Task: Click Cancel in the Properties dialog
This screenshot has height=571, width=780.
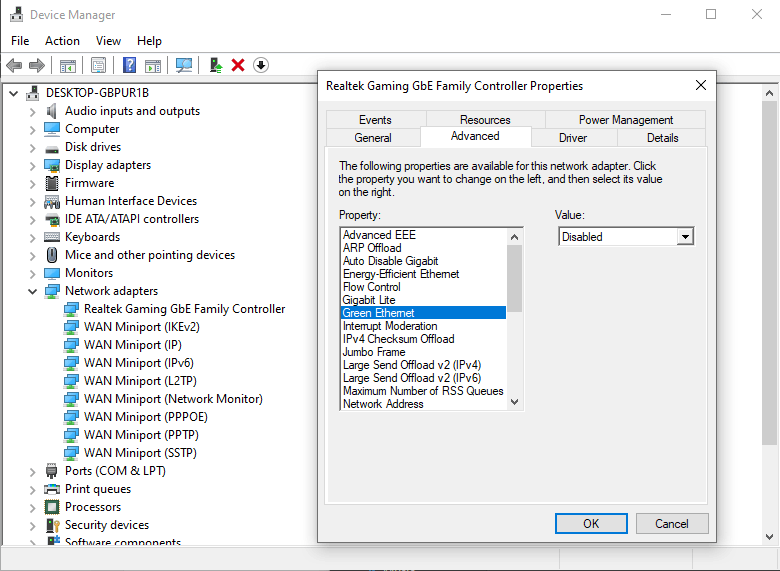Action: (x=672, y=523)
